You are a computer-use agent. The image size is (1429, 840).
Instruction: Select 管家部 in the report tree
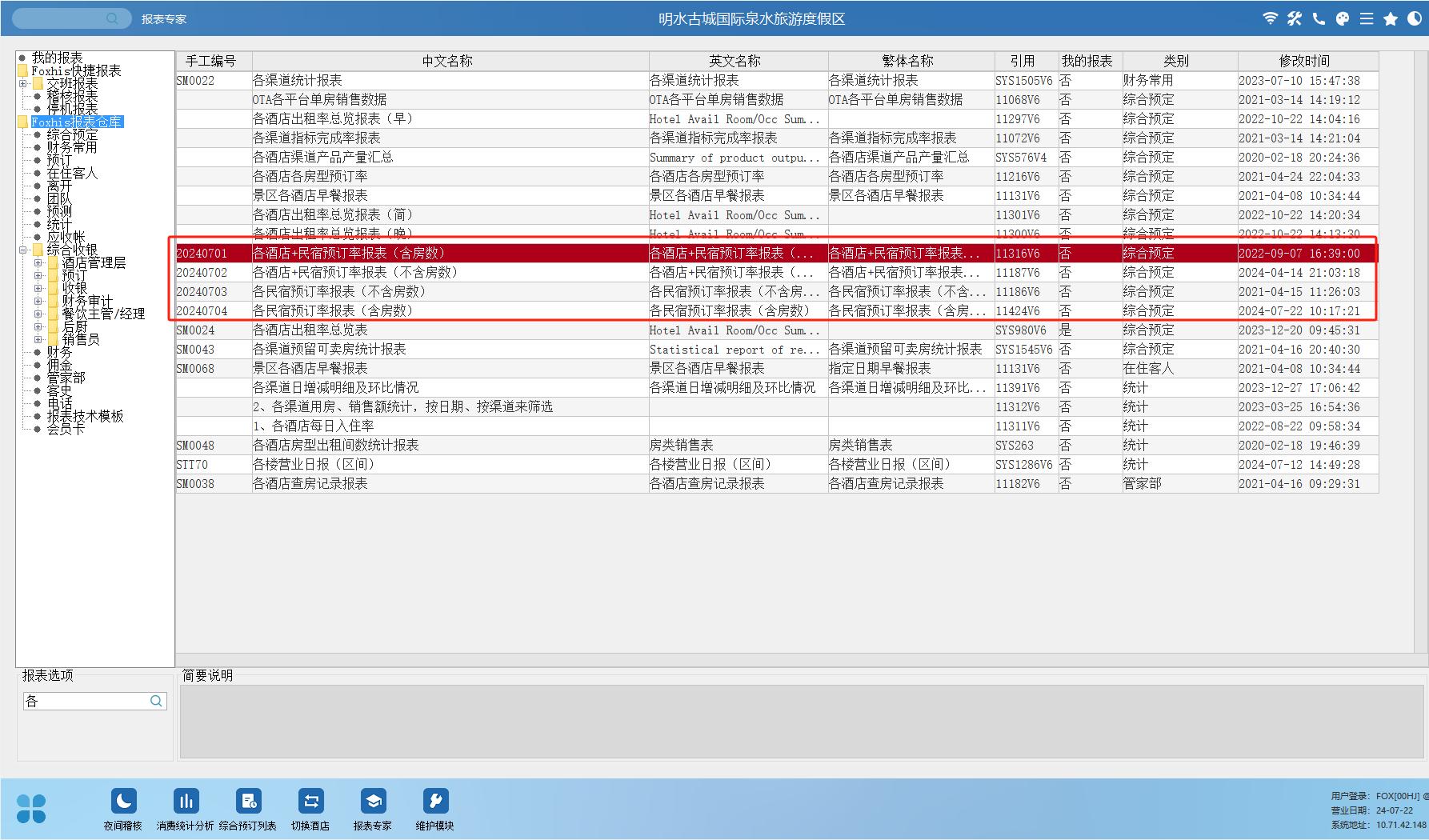(66, 378)
